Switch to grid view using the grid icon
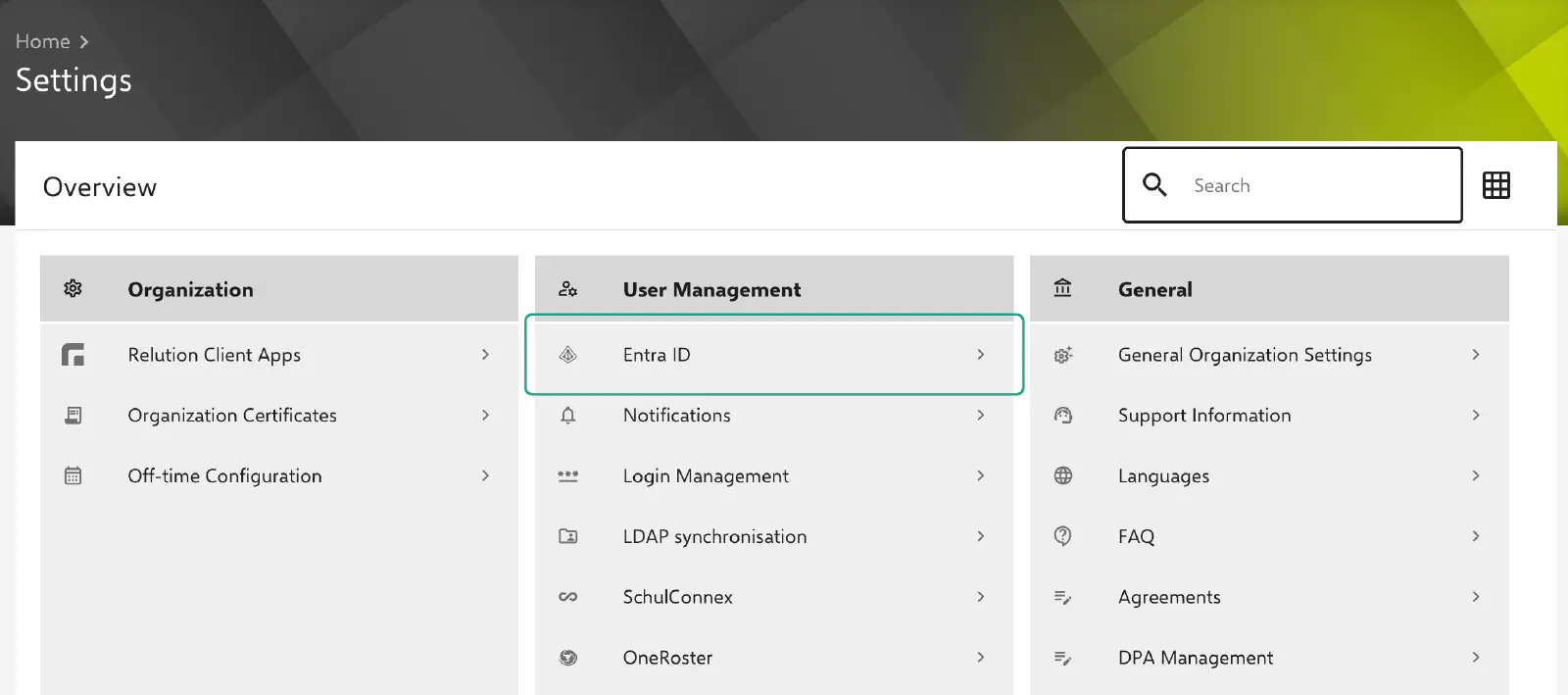This screenshot has width=1568, height=695. [1496, 185]
